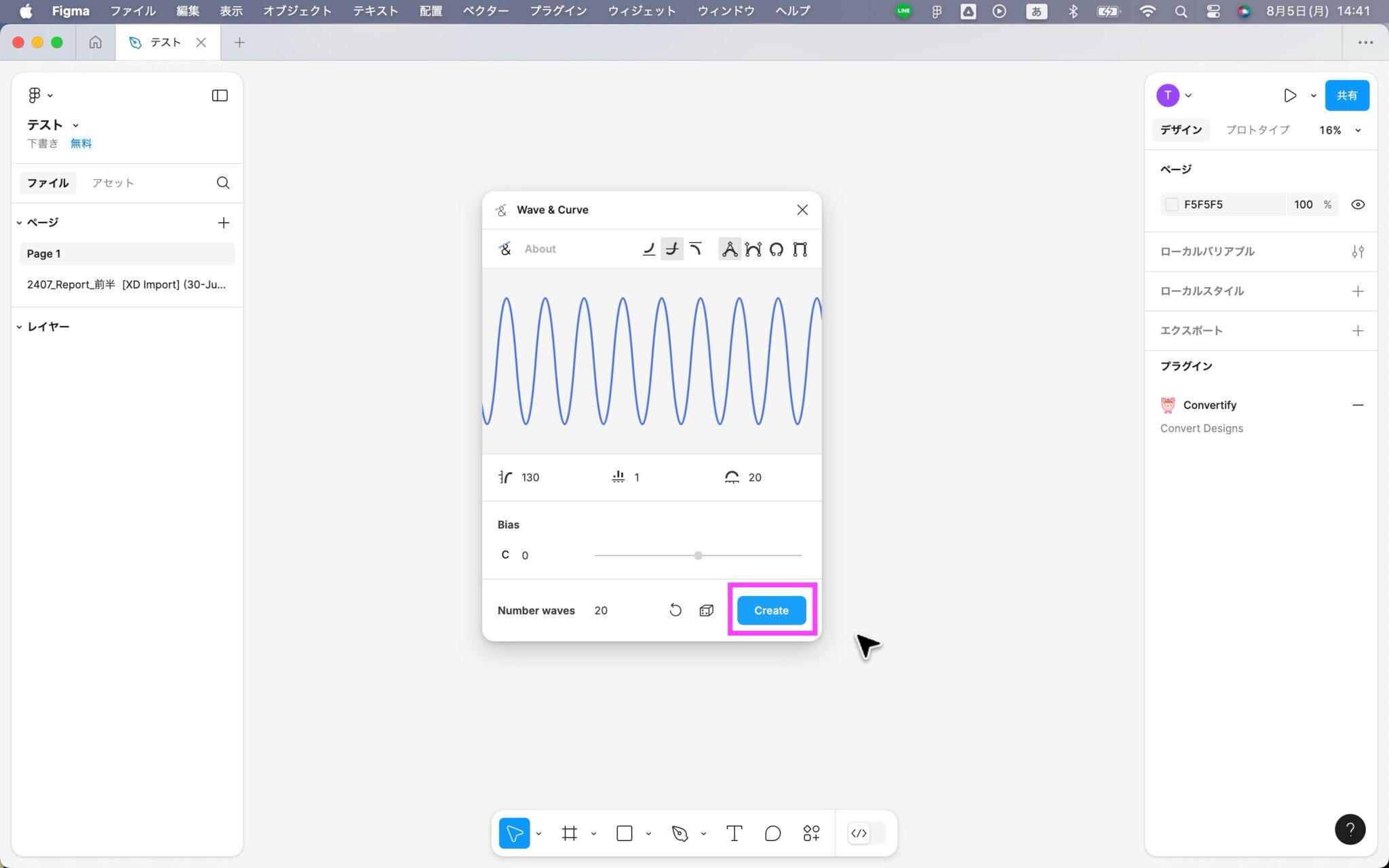Click the 共有 share button
Viewport: 1389px width, 868px height.
[1346, 96]
